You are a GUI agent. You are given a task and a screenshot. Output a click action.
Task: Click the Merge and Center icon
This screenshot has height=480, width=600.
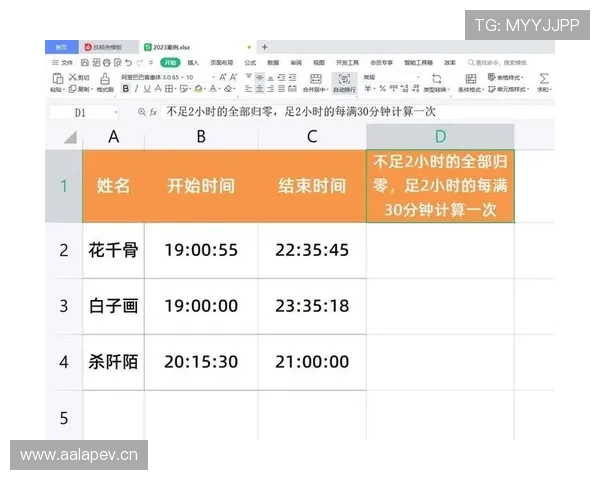pyautogui.click(x=316, y=79)
